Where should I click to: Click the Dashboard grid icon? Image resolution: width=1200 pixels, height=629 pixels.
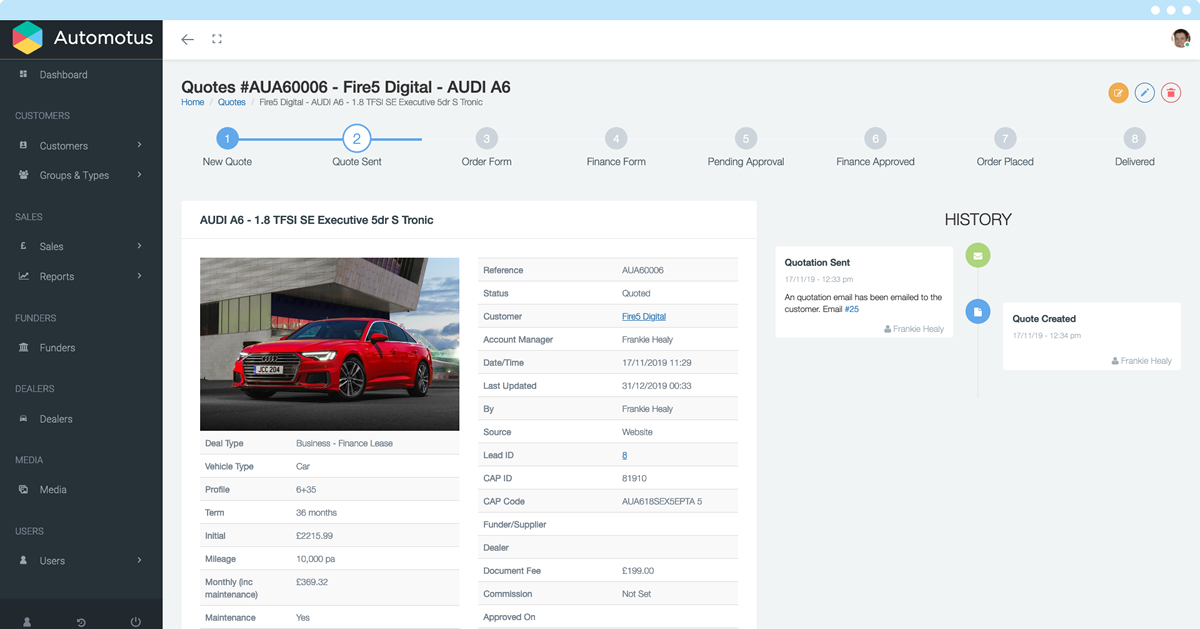click(23, 74)
